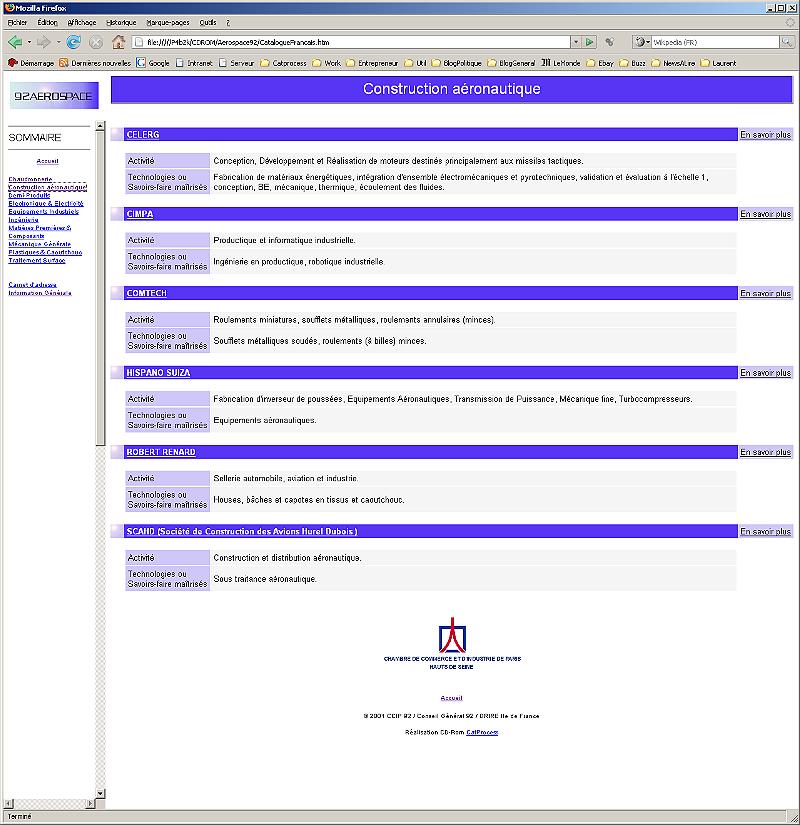Expand the Back button history dropdown
Screen dimensions: 800x825
pos(29,42)
